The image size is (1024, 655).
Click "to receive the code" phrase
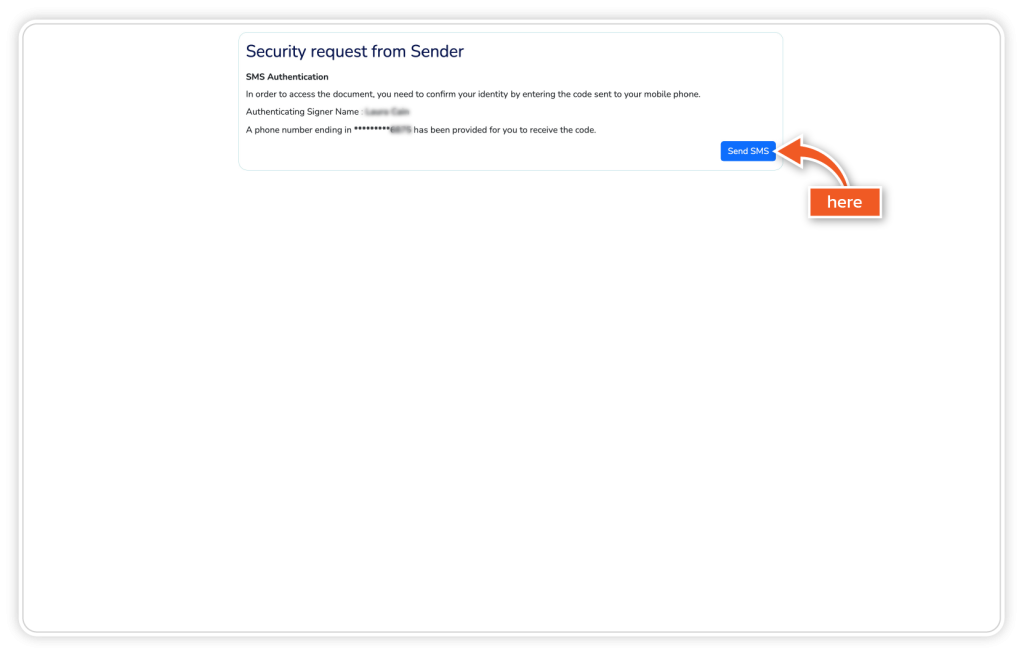point(560,130)
